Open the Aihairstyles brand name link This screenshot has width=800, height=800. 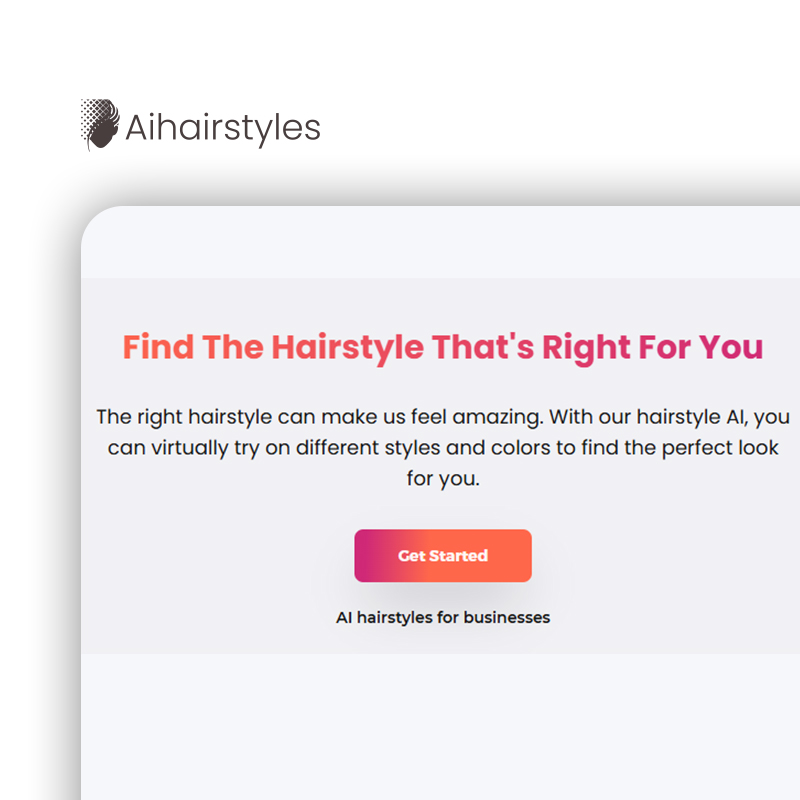[x=223, y=127]
